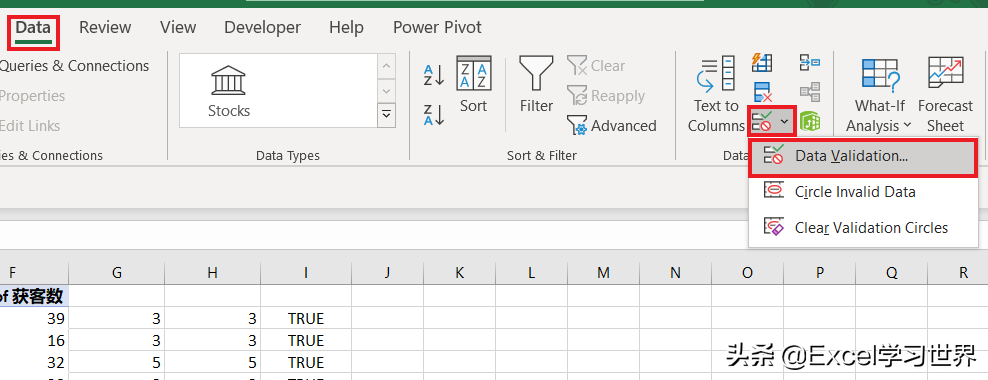
Task: Switch to the Power Pivot tab
Action: (x=437, y=28)
